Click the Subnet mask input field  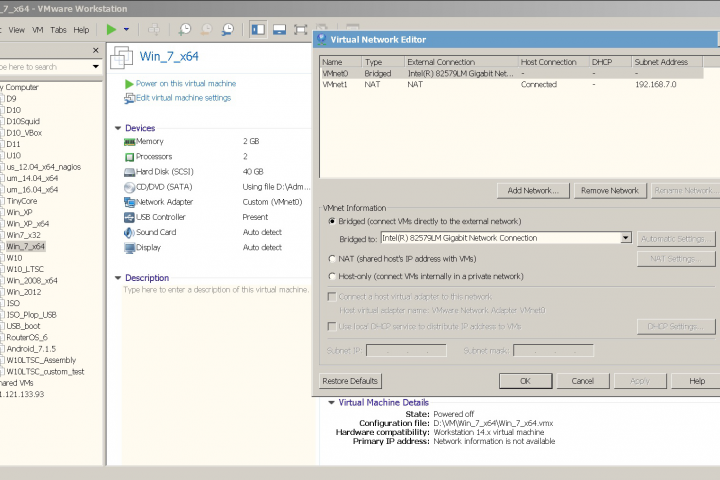point(553,351)
